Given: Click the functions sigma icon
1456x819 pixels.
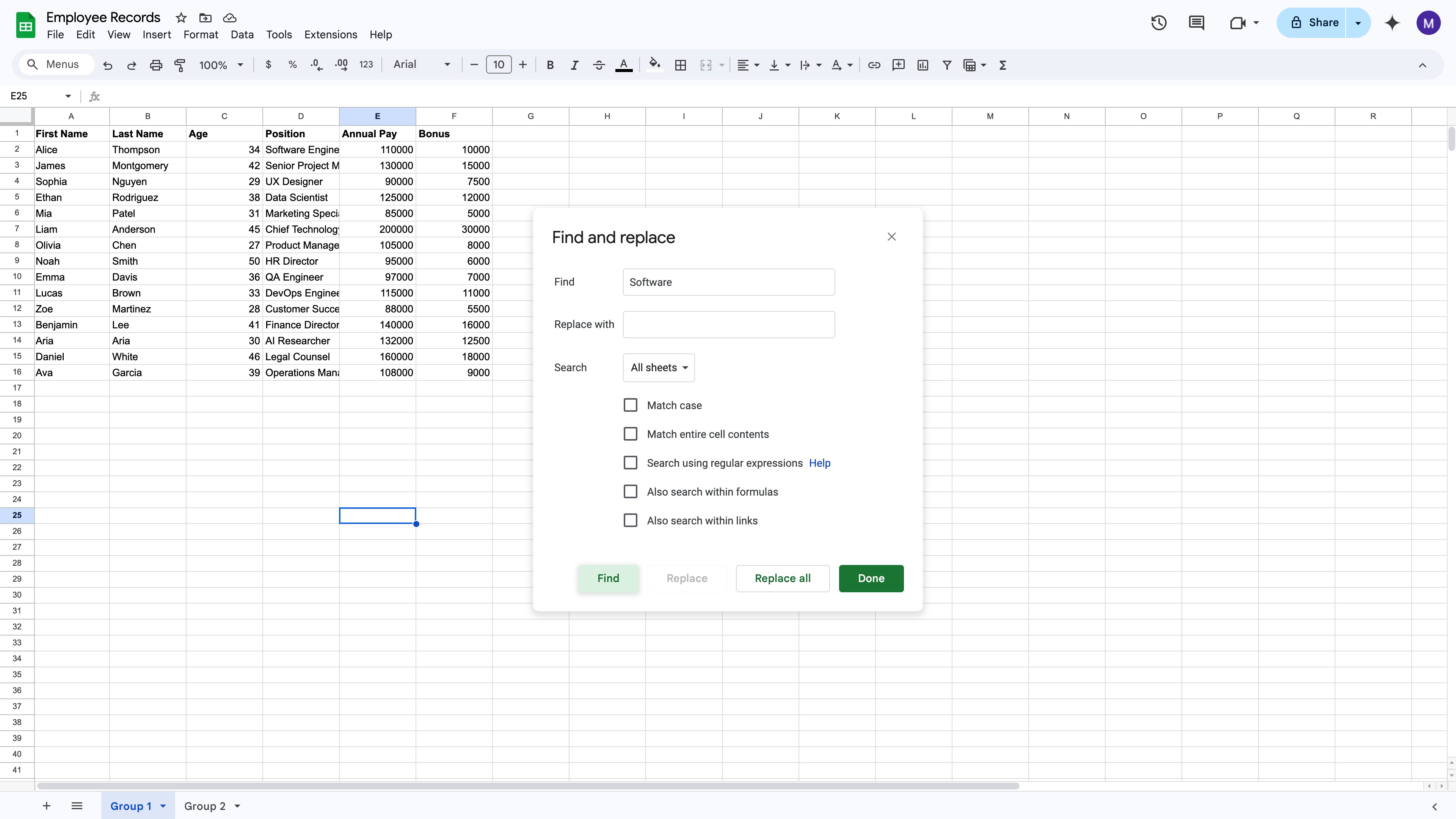Looking at the screenshot, I should coord(1003,65).
